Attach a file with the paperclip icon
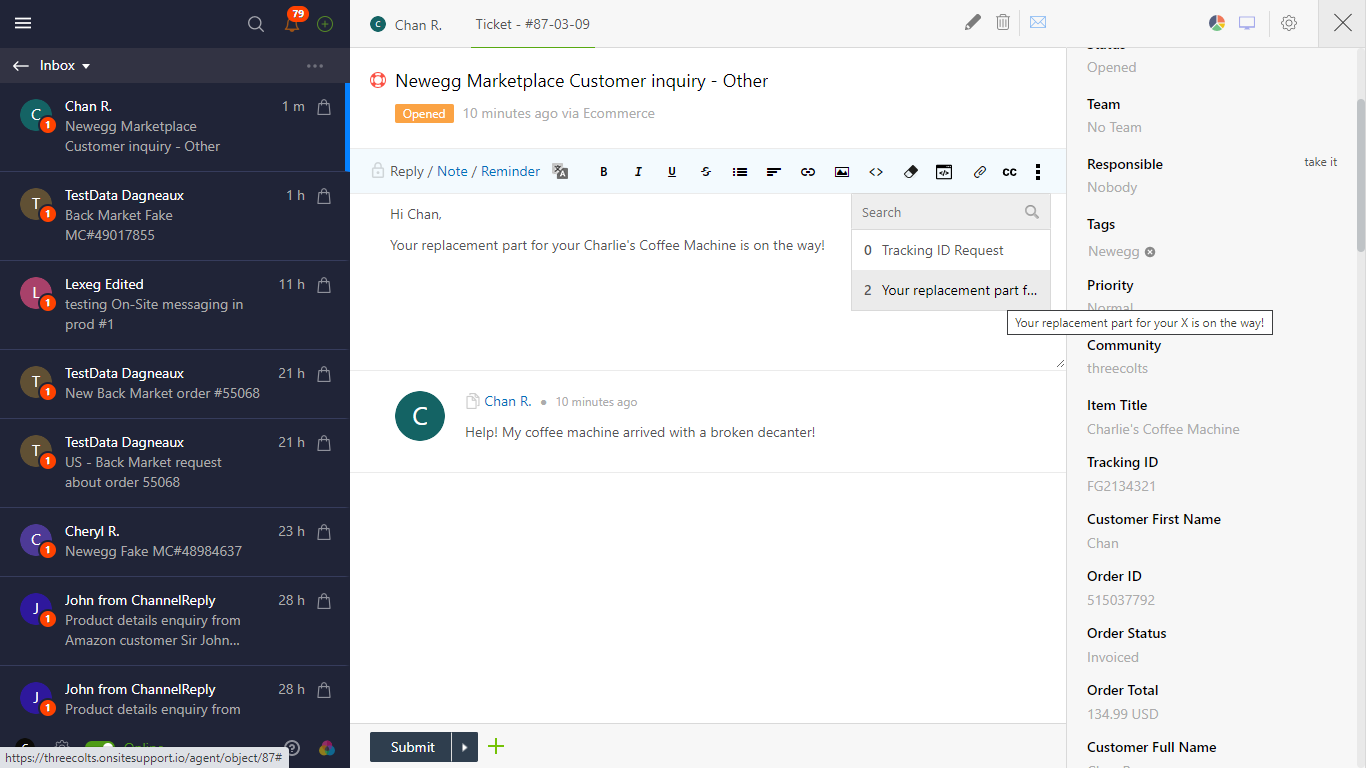This screenshot has height=768, width=1366. pyautogui.click(x=980, y=172)
